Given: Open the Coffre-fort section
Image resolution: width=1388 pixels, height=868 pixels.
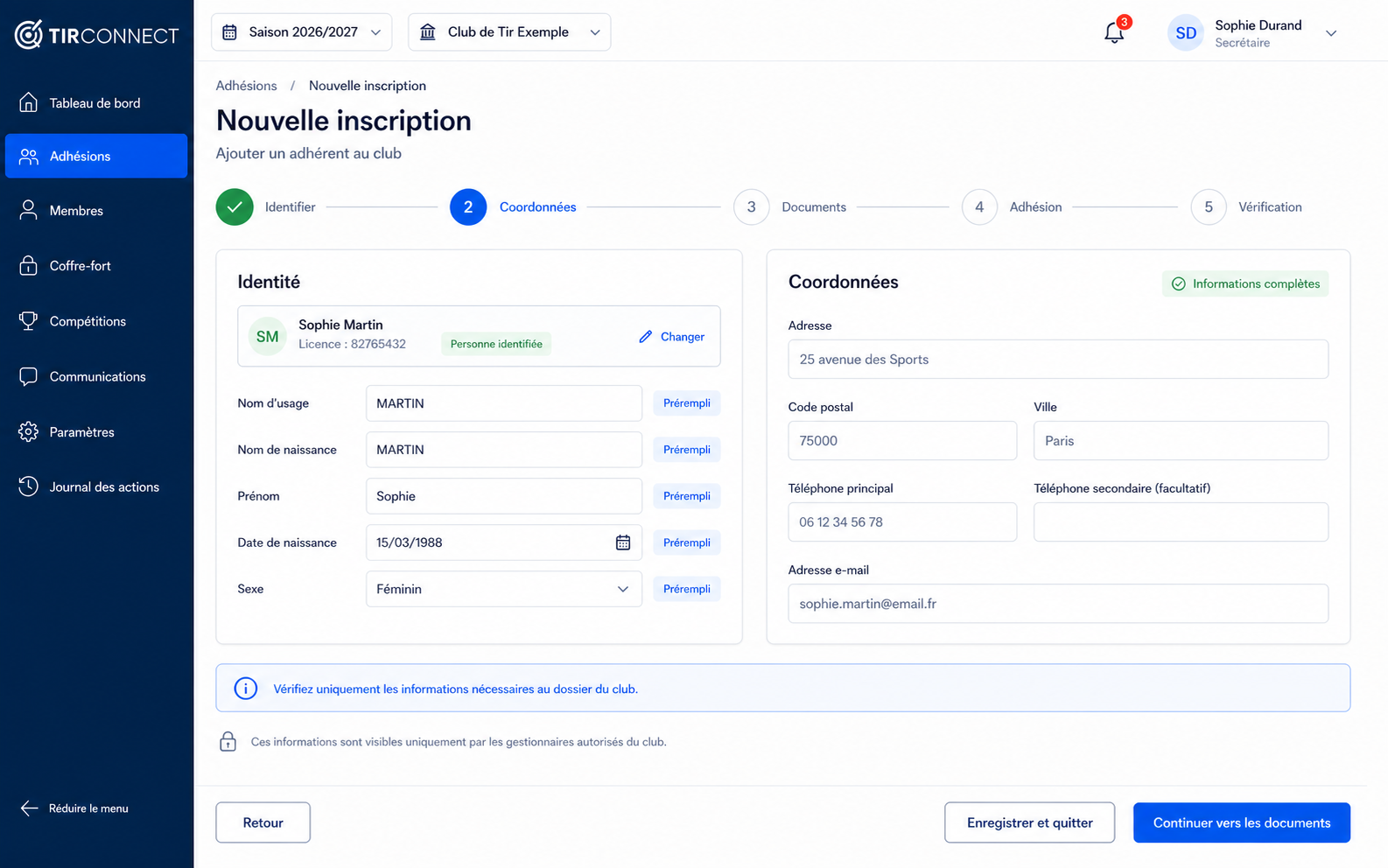Looking at the screenshot, I should coord(96,265).
